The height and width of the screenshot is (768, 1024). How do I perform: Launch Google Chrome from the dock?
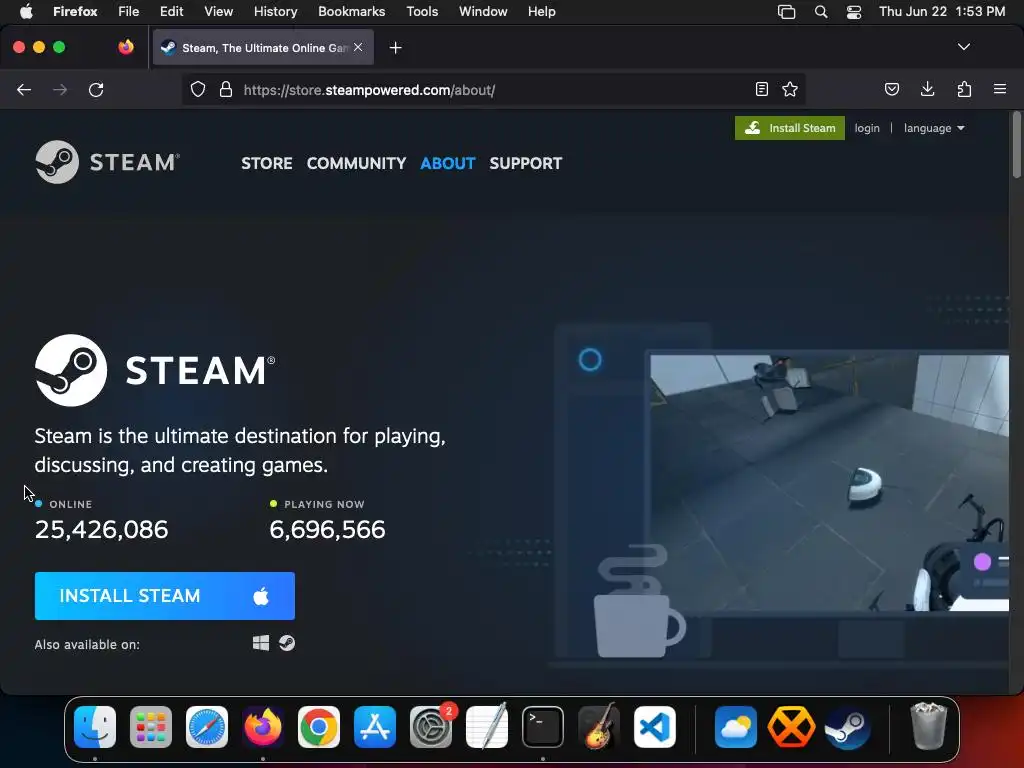[319, 727]
